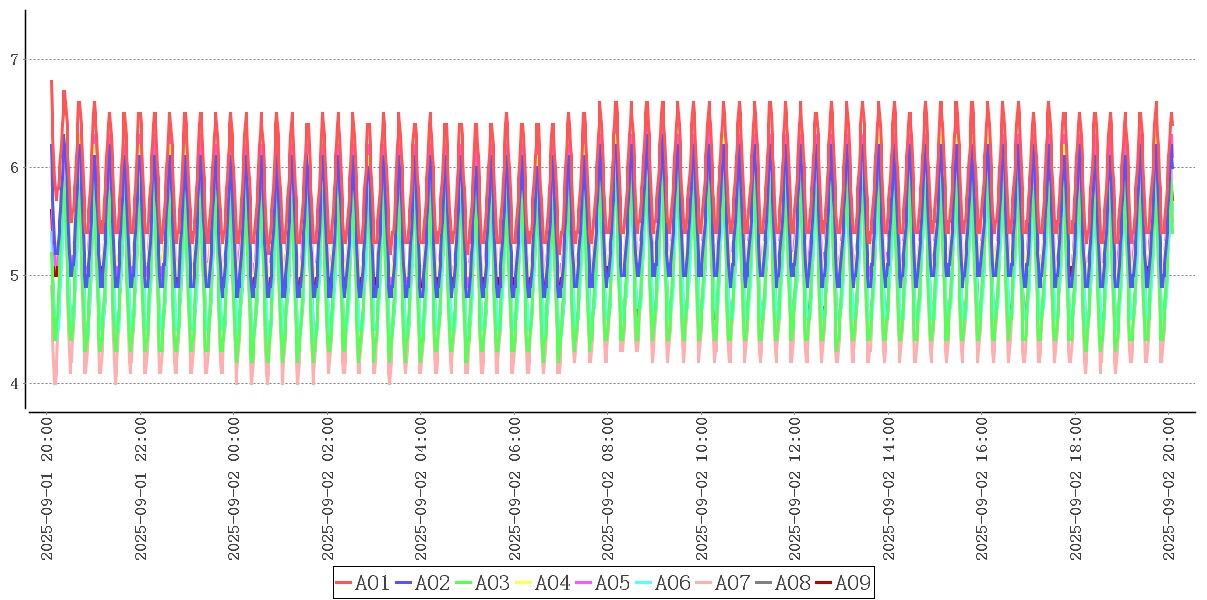1207x600 pixels.
Task: Click the y-axis value 4 label
Action: pyautogui.click(x=14, y=384)
